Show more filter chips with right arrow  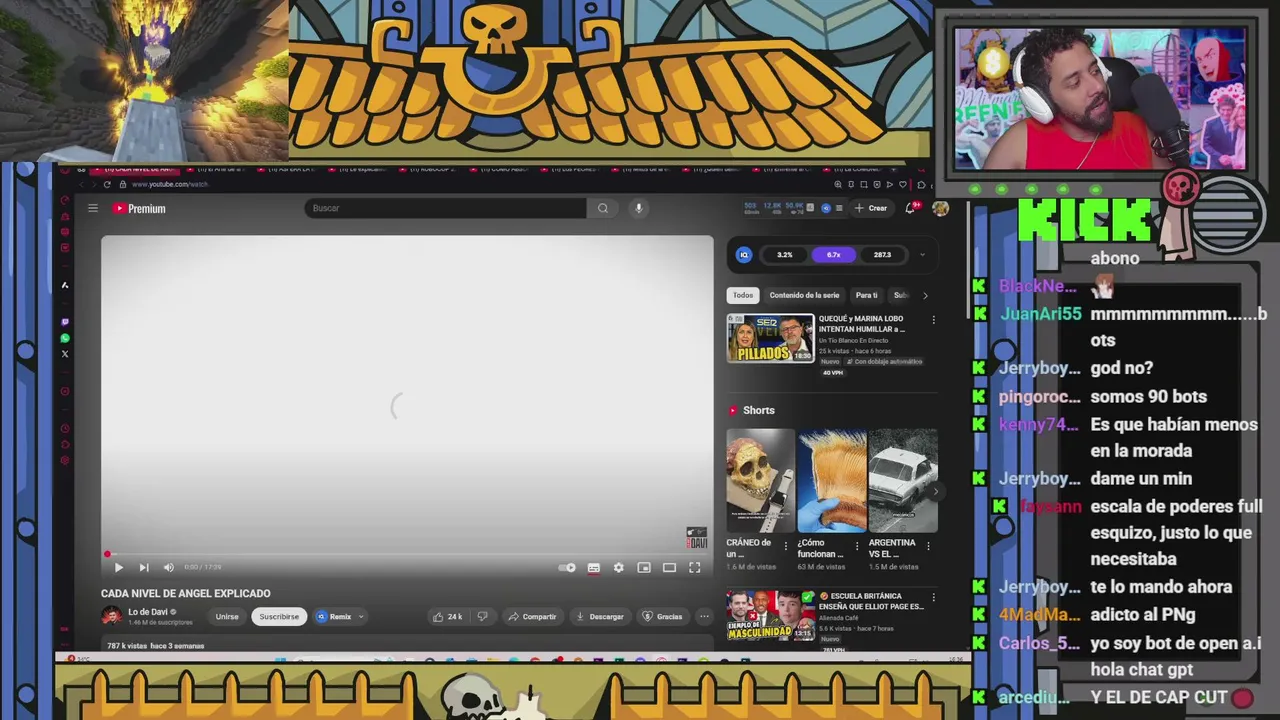coord(925,295)
